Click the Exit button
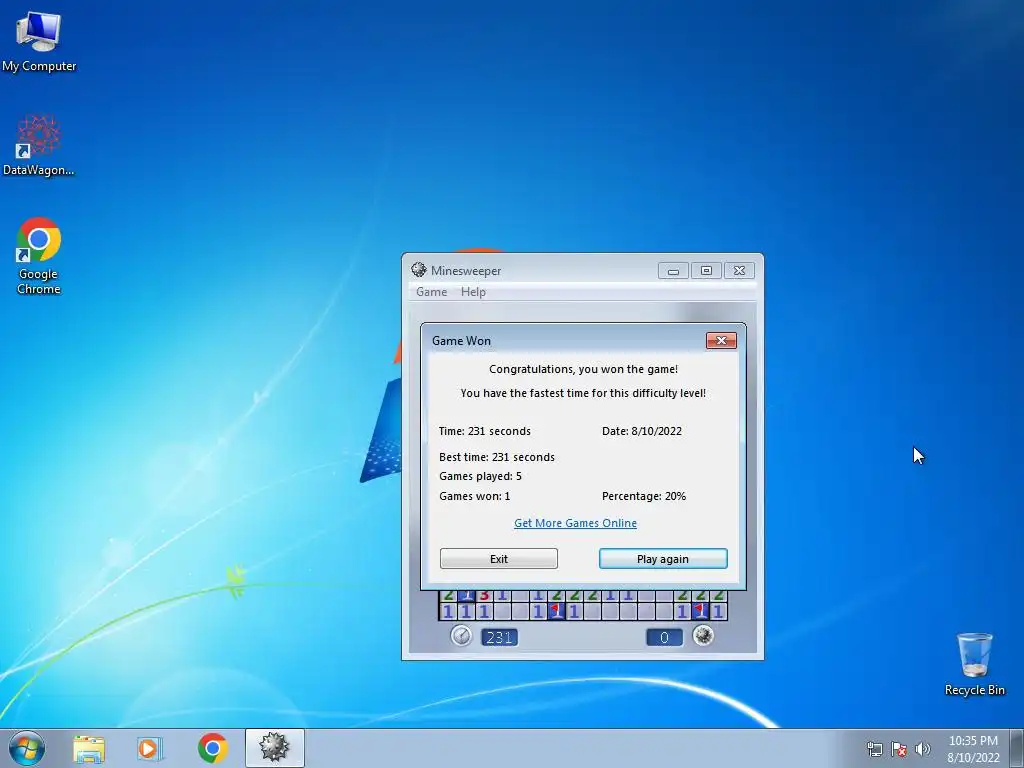 [x=499, y=558]
